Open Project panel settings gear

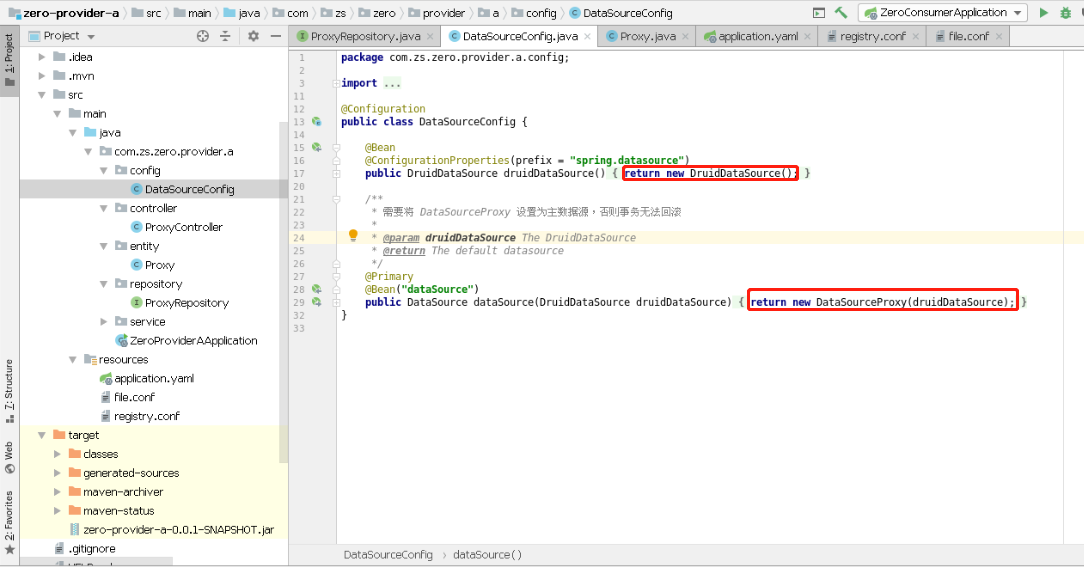click(x=253, y=36)
